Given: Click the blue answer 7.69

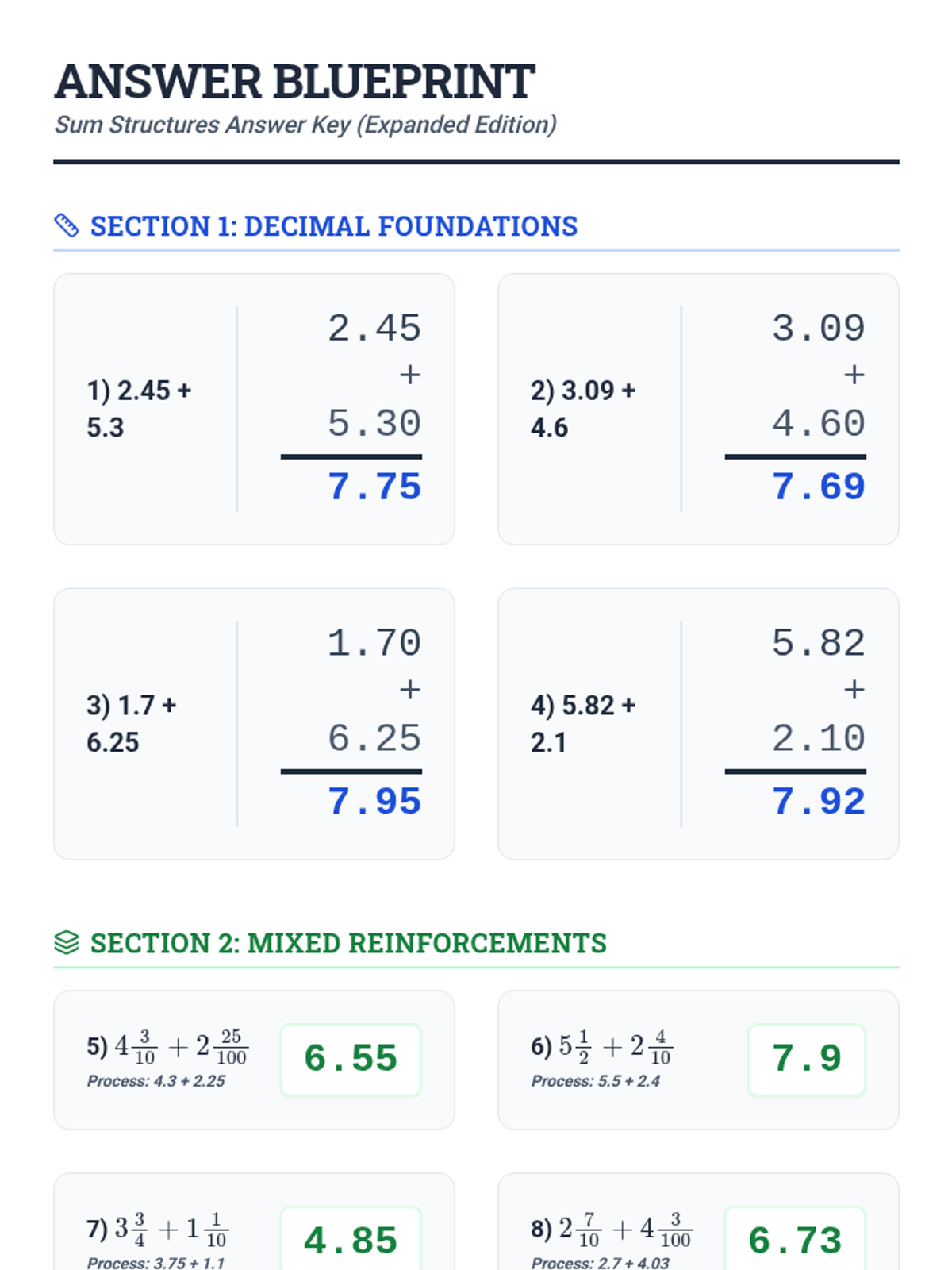Looking at the screenshot, I should [x=818, y=487].
